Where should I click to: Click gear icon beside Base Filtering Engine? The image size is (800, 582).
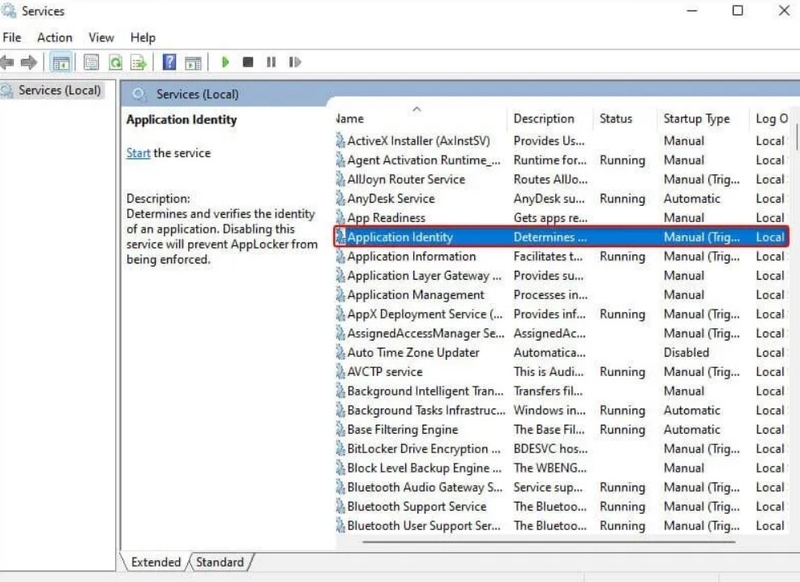click(340, 429)
